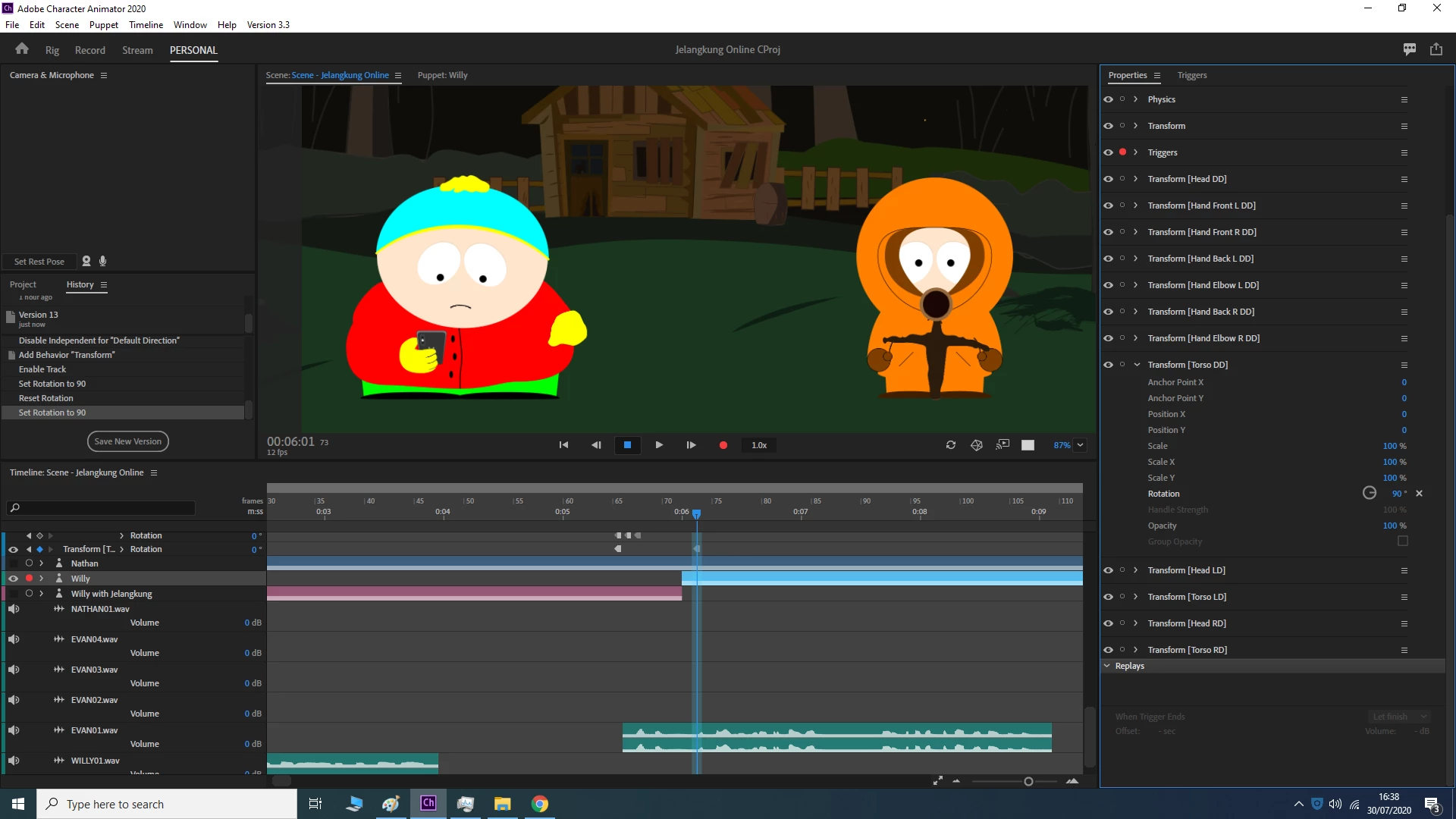The width and height of the screenshot is (1456, 819).
Task: Toggle the Group Opacity checkbox
Action: [1402, 541]
